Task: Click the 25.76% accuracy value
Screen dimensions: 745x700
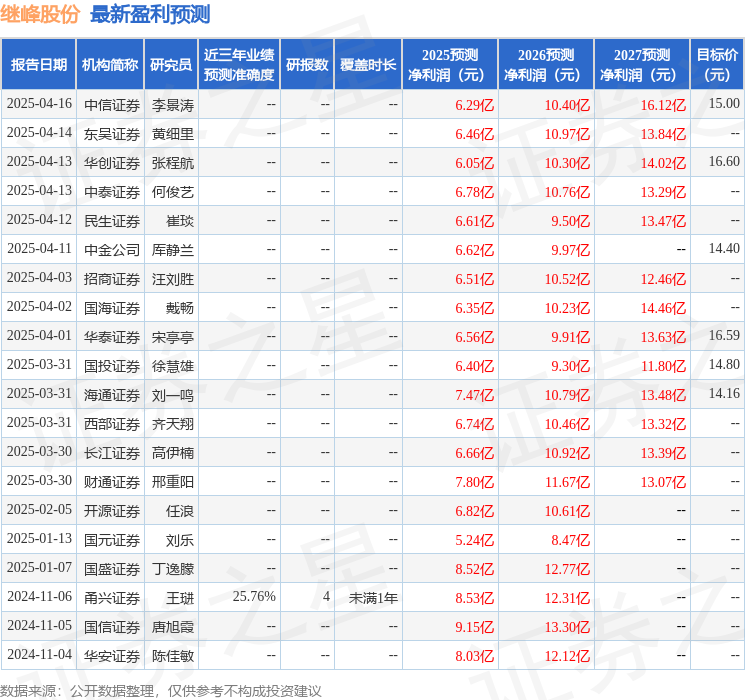Action: (254, 597)
